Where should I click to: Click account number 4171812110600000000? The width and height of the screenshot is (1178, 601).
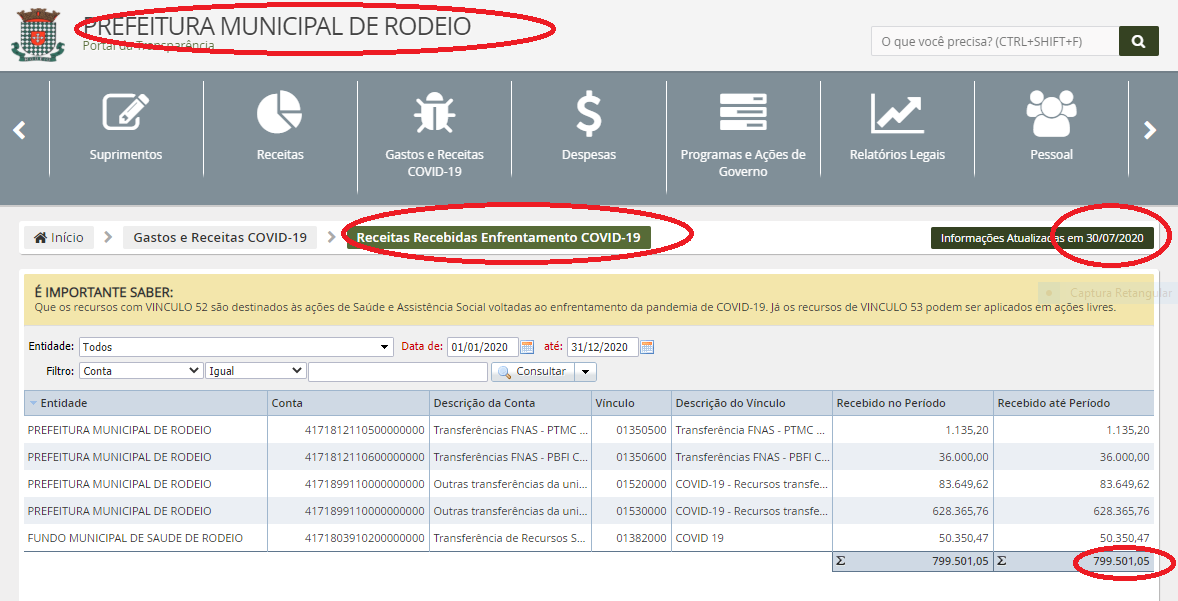[x=364, y=458]
